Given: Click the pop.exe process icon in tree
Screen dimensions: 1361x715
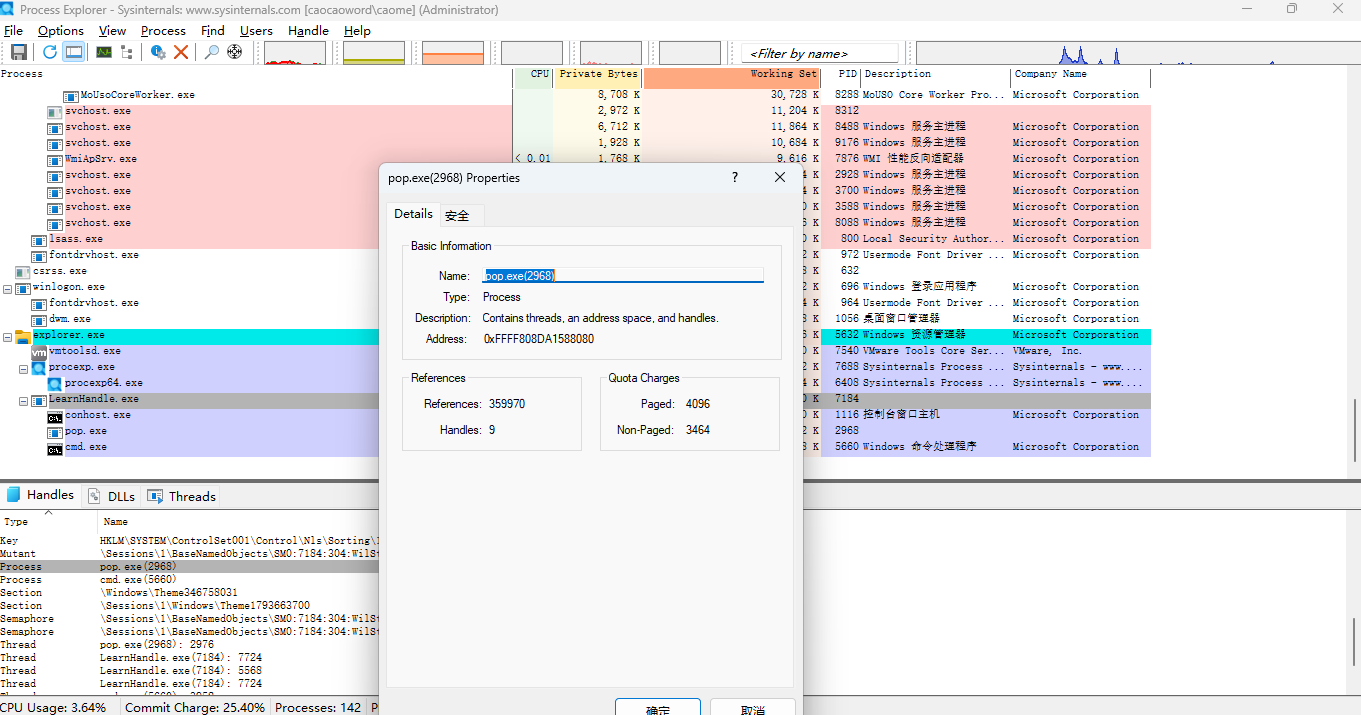Looking at the screenshot, I should click(x=55, y=432).
